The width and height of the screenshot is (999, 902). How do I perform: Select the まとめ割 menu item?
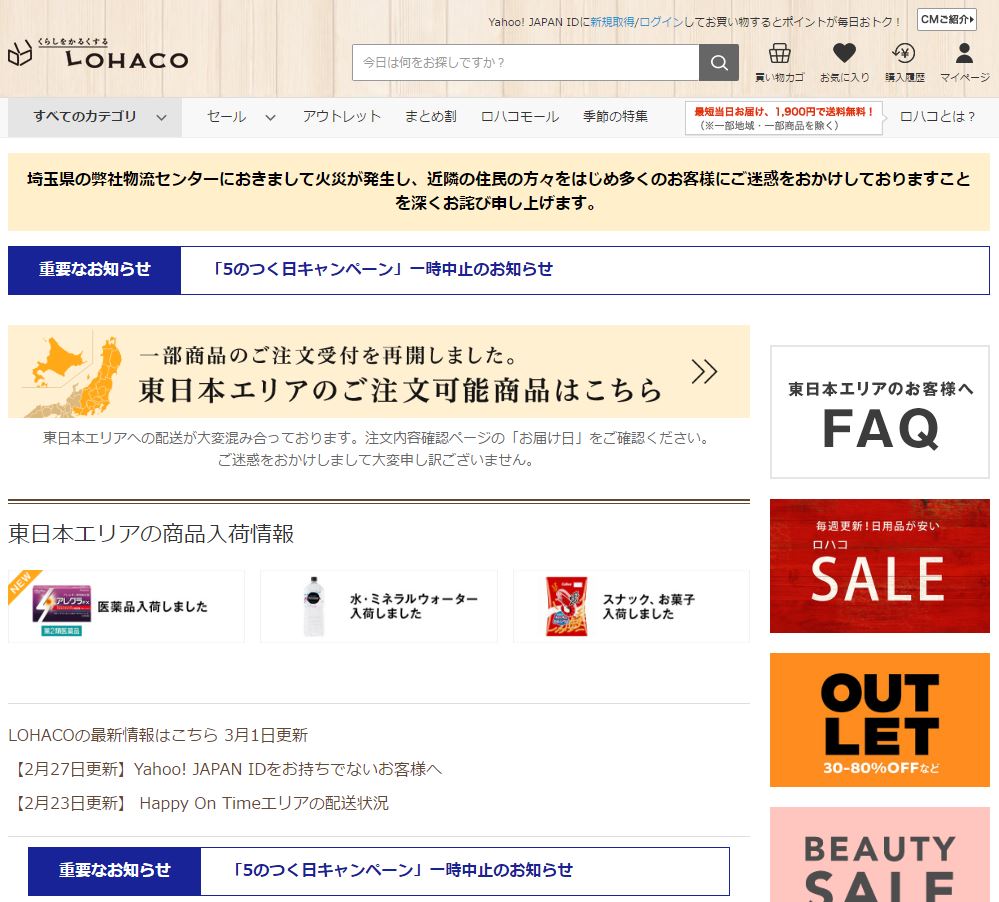[430, 117]
